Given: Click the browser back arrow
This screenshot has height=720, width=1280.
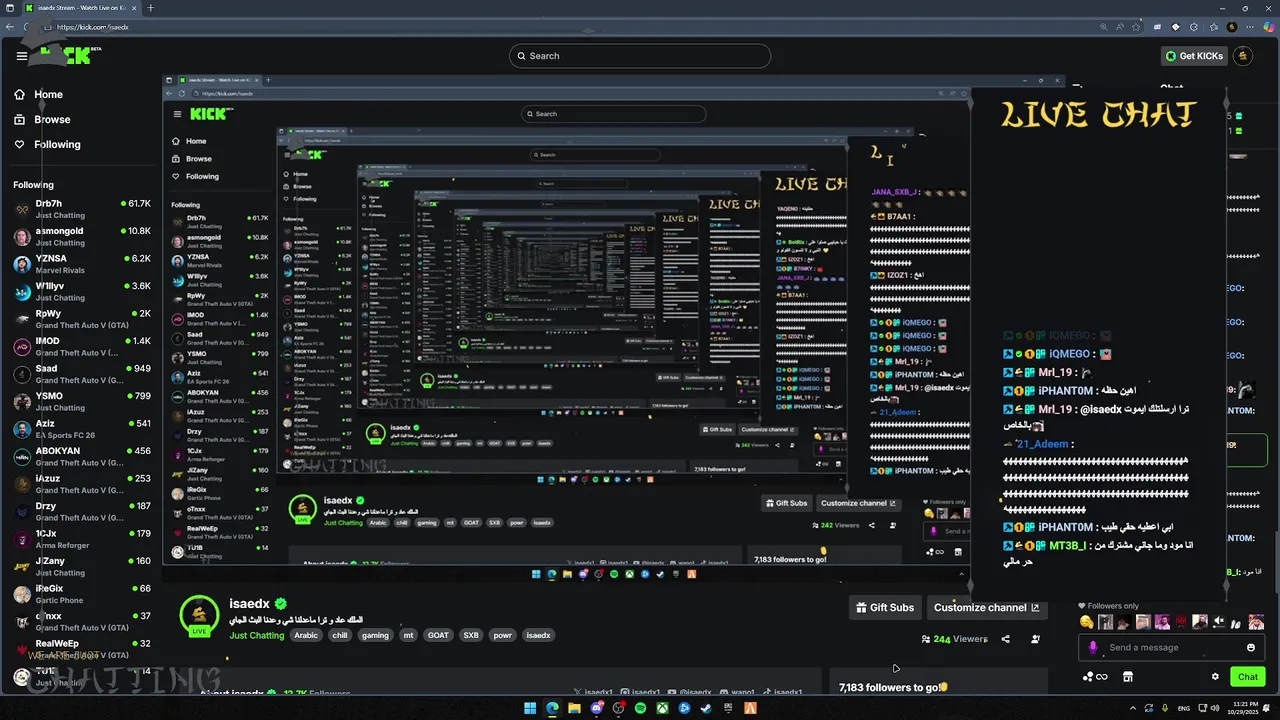Looking at the screenshot, I should pyautogui.click(x=11, y=27).
